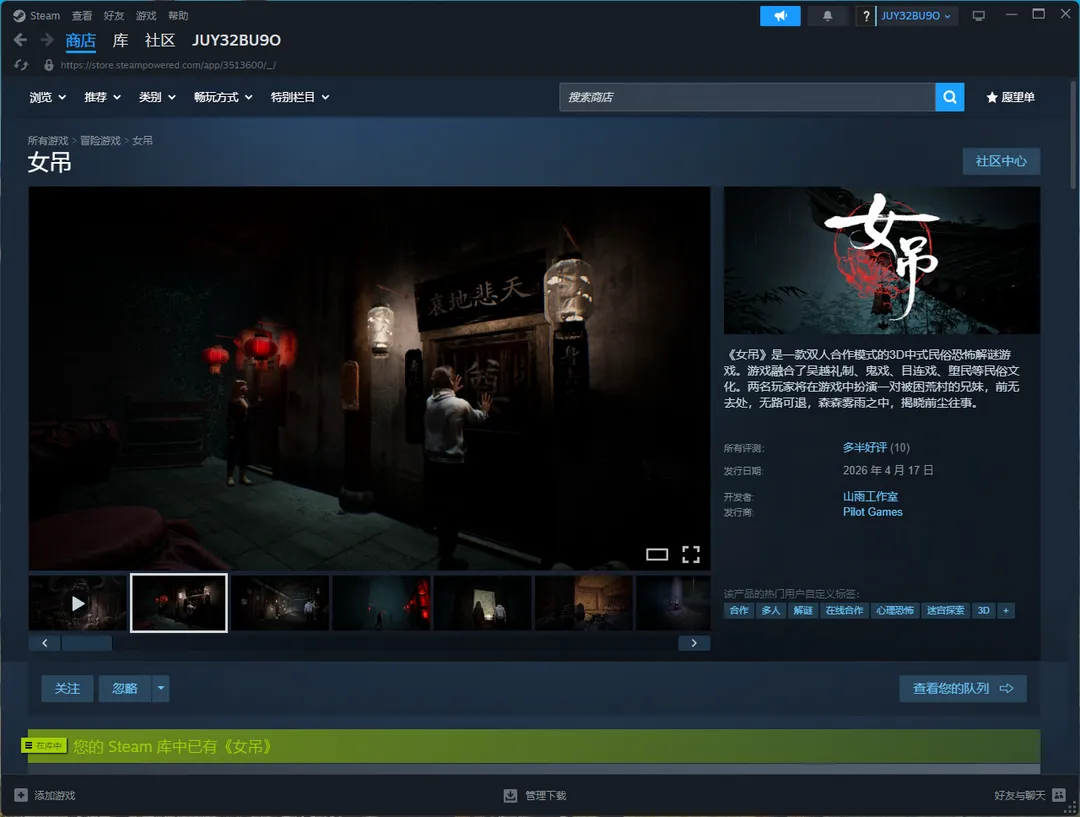Open the 愿望单 wishlist star link

coord(1010,97)
